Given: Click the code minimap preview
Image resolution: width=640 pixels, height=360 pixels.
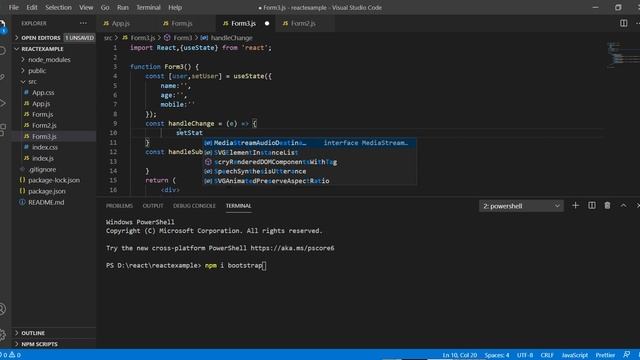Looking at the screenshot, I should point(622,54).
